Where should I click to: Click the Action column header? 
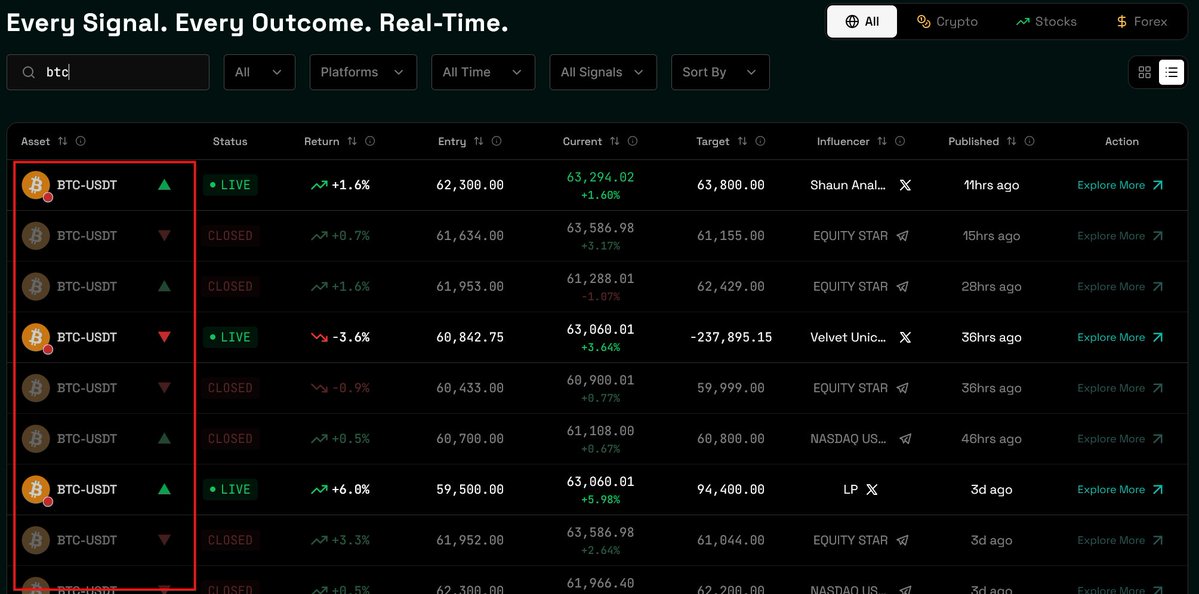pyautogui.click(x=1122, y=141)
